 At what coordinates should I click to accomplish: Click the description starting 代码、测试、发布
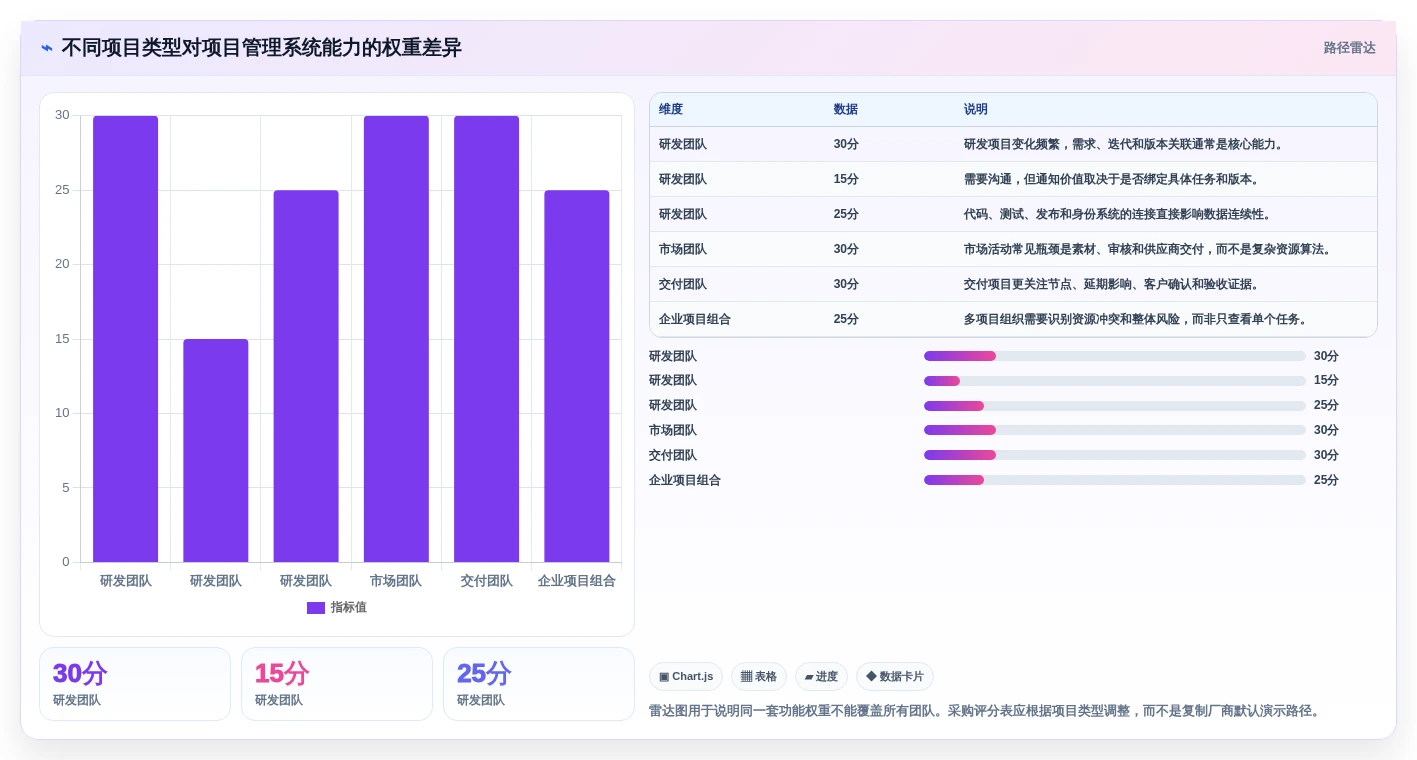click(x=1118, y=214)
